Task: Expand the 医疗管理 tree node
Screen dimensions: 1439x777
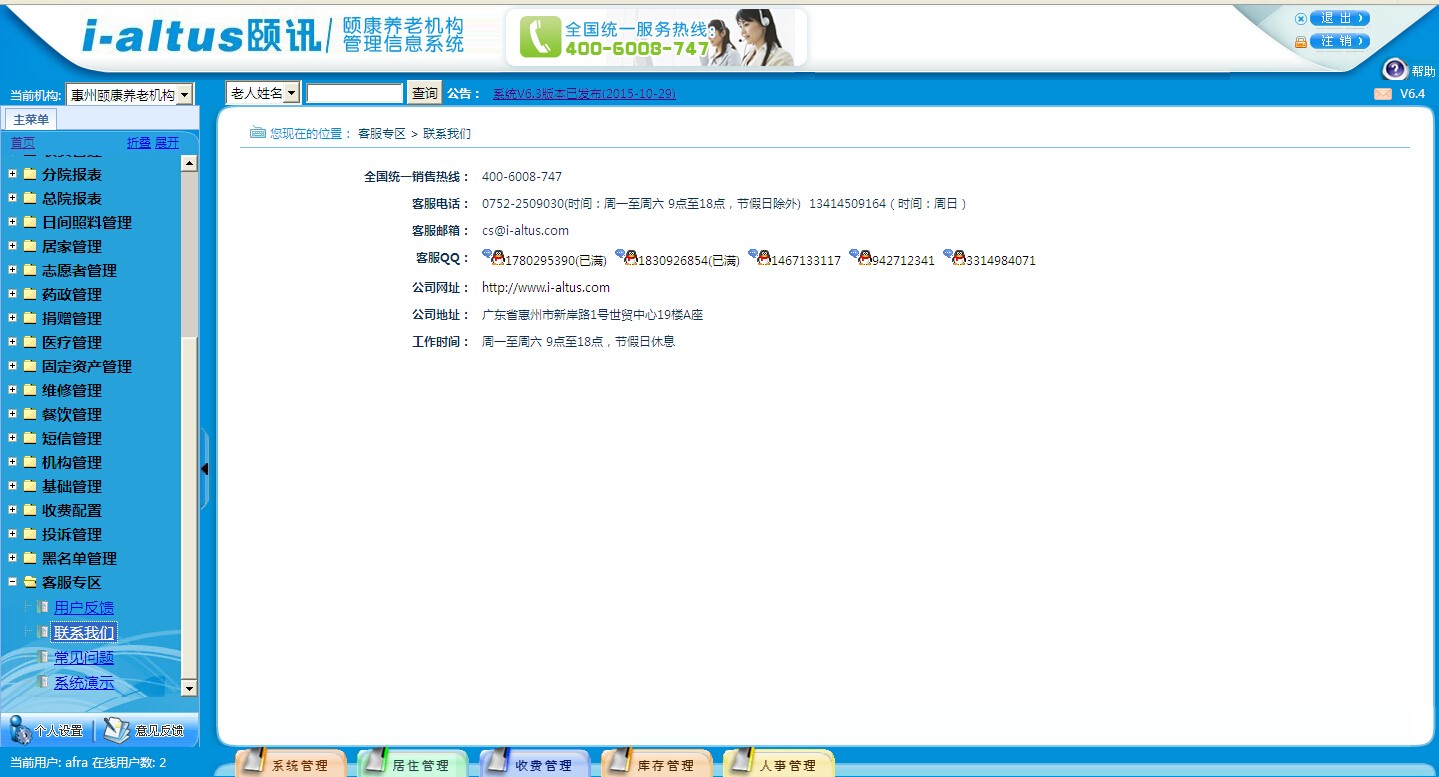Action: click(13, 342)
